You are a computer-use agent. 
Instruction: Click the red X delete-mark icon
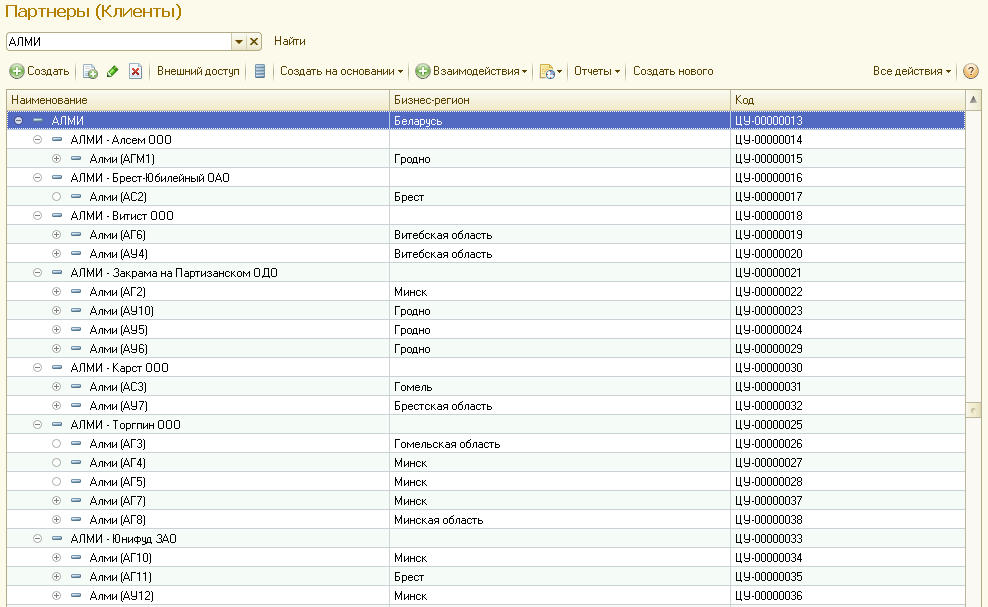point(135,72)
